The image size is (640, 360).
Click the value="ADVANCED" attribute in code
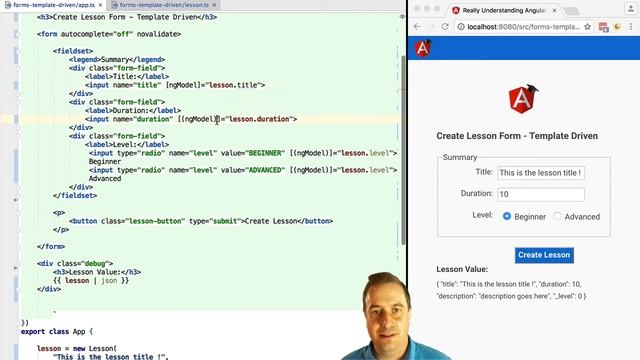click(253, 170)
